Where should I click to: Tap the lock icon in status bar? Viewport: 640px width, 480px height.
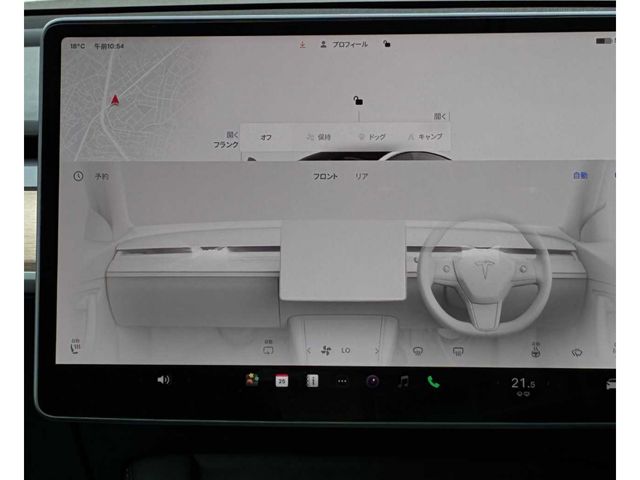pyautogui.click(x=386, y=44)
